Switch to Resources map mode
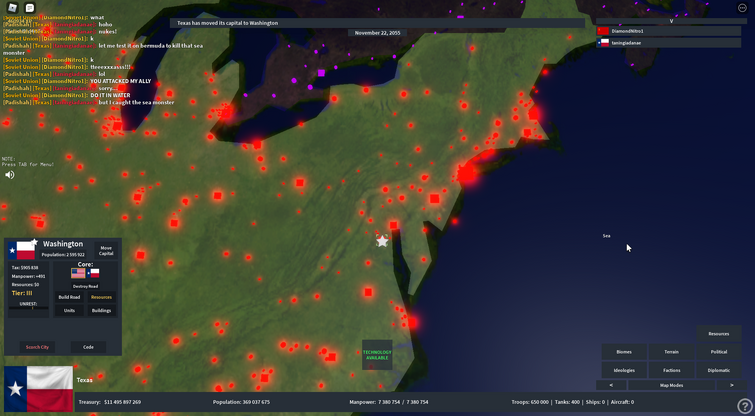755x416 pixels. click(718, 334)
